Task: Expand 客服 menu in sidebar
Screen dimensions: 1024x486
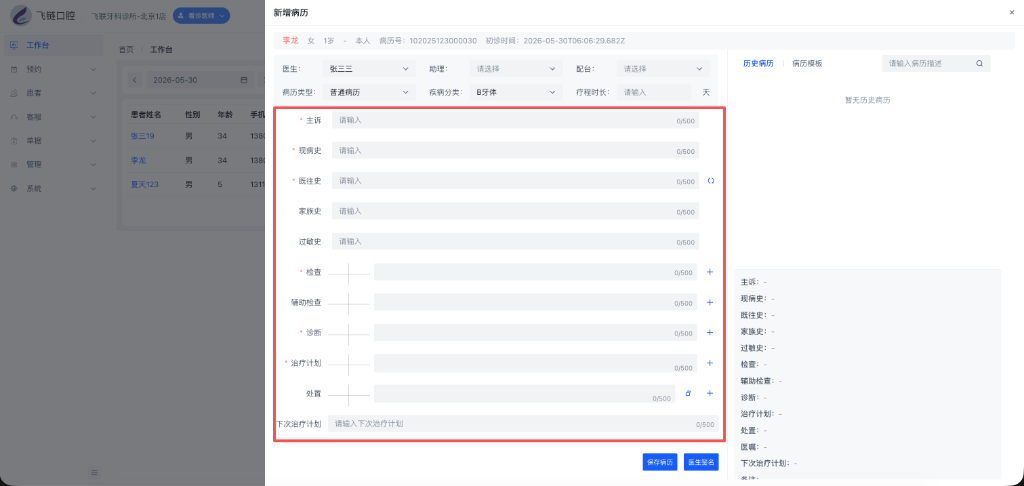Action: [53, 117]
